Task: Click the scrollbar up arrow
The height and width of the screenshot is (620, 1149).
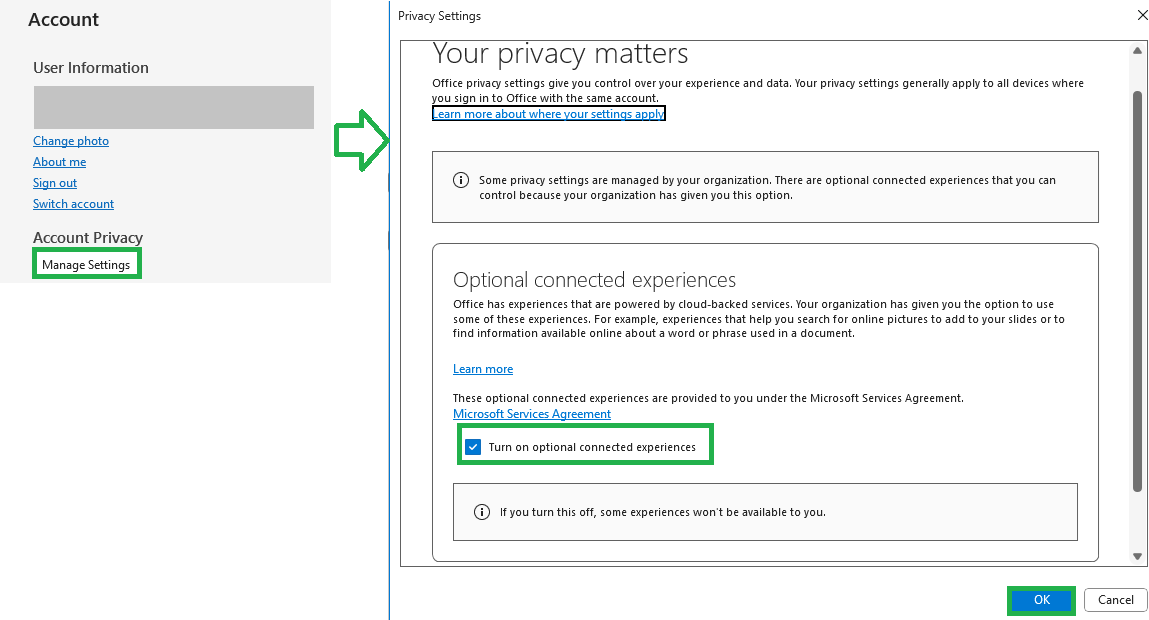Action: 1137,51
